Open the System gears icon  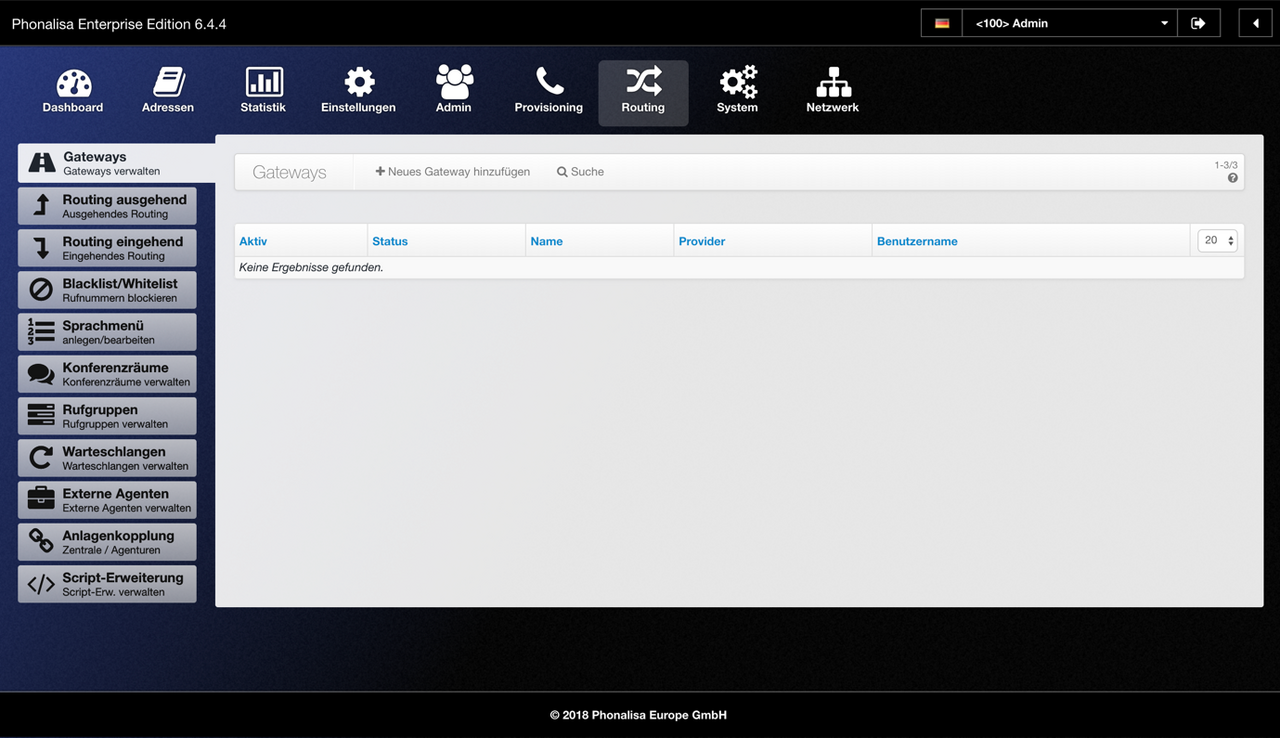738,83
